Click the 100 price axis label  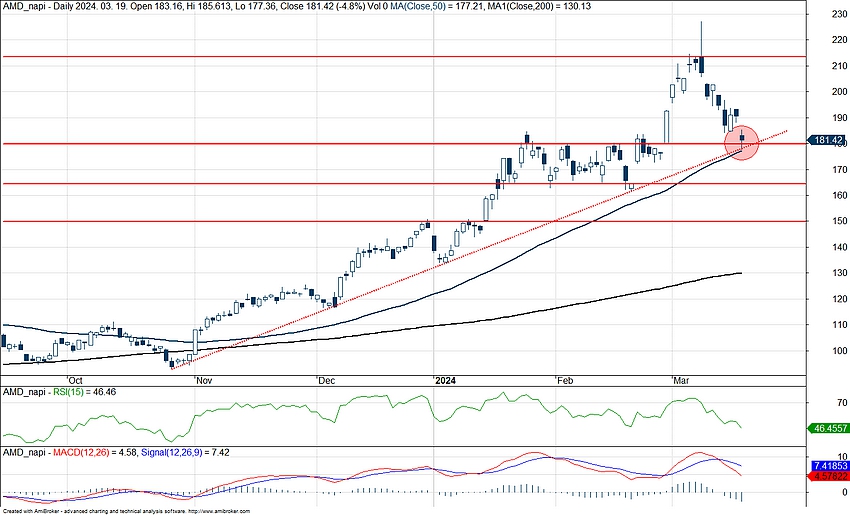click(x=839, y=351)
